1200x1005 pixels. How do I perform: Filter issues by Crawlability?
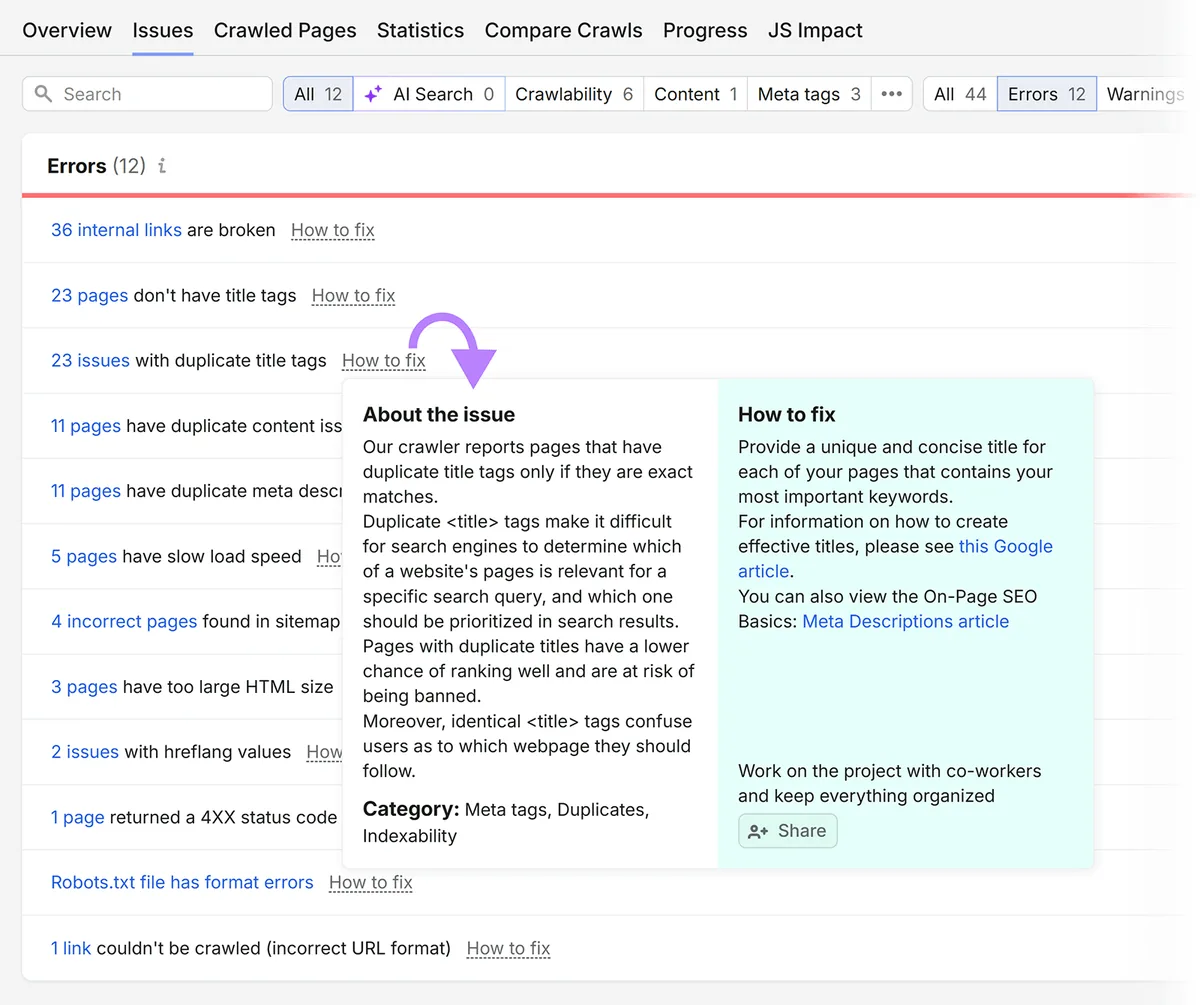click(574, 94)
